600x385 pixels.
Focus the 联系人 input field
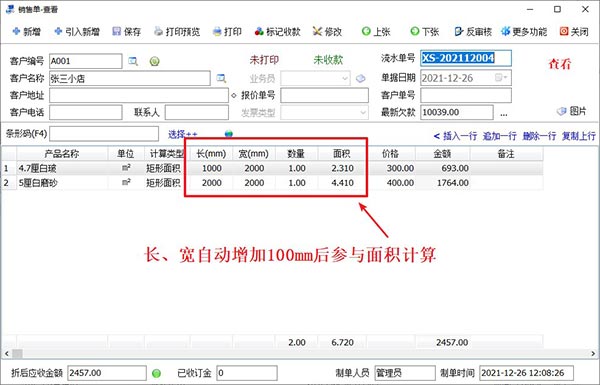point(197,113)
